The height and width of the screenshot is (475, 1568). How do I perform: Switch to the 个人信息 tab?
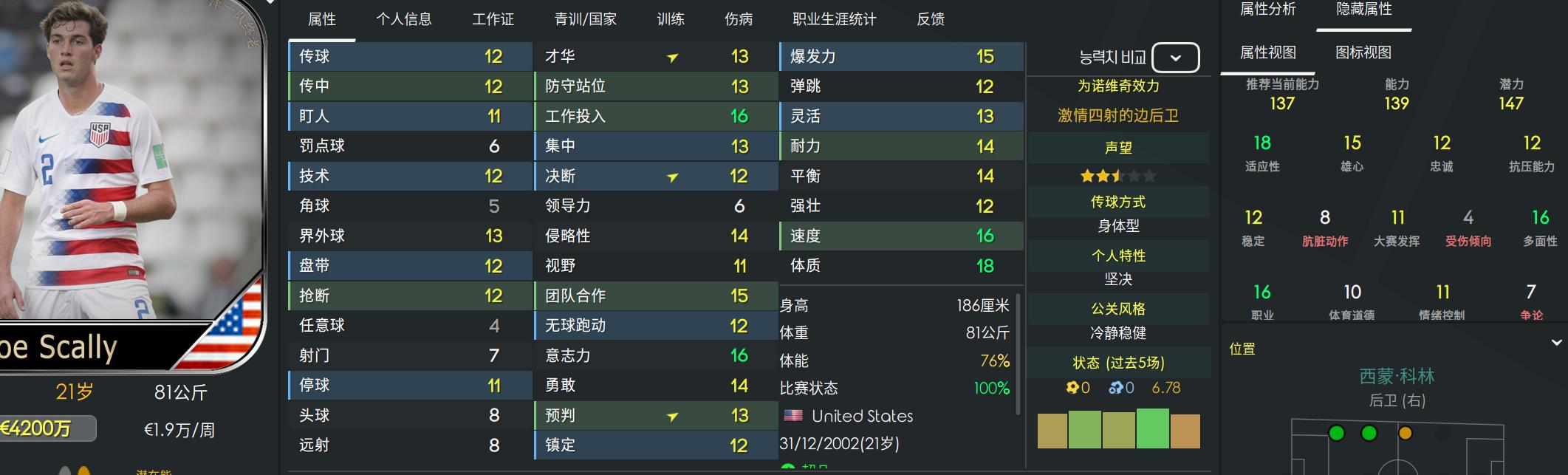point(403,19)
